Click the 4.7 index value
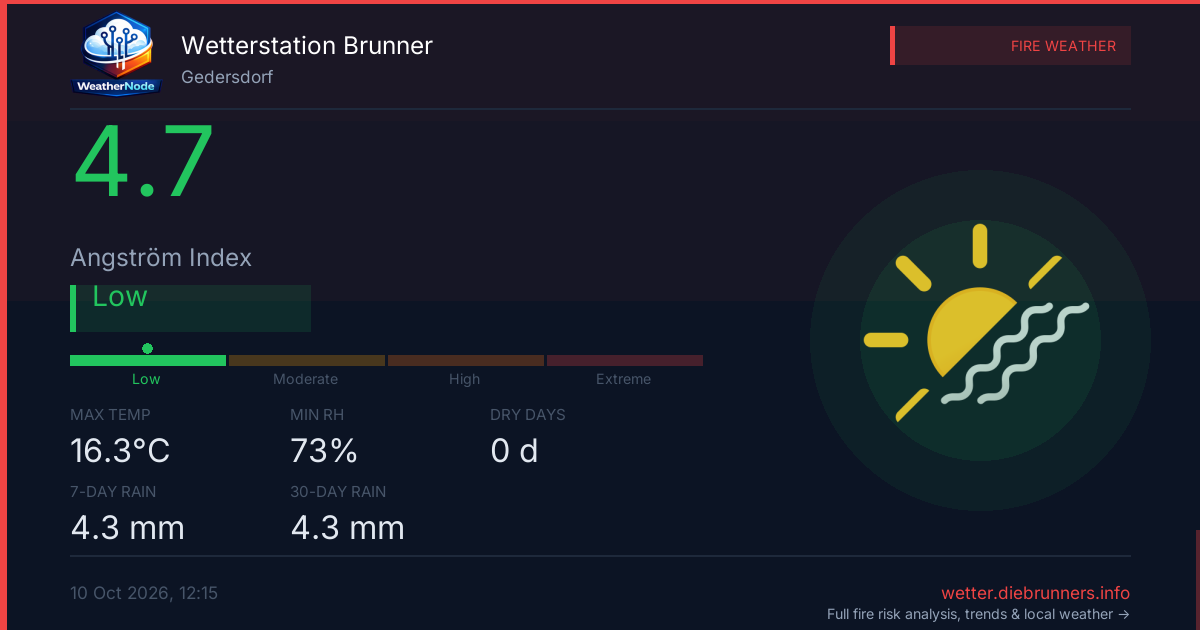This screenshot has height=630, width=1200. 144,163
